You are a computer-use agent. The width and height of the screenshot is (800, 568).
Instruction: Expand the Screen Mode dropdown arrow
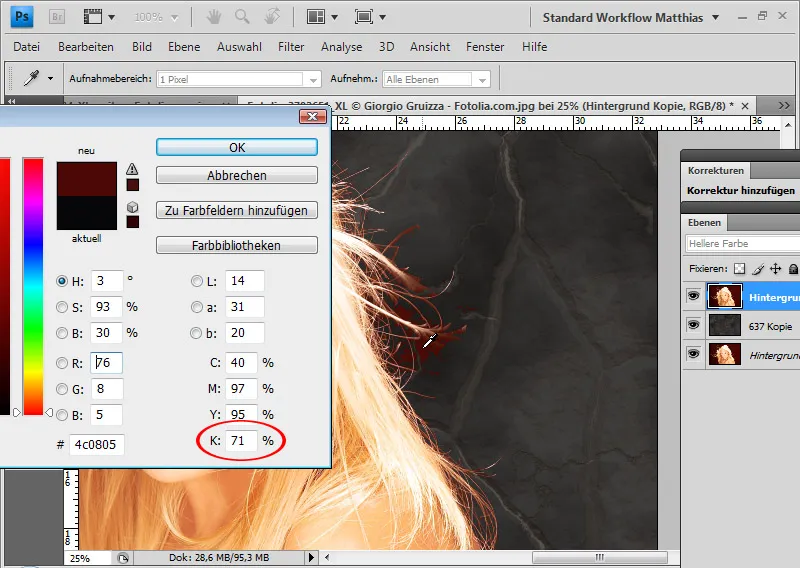383,17
